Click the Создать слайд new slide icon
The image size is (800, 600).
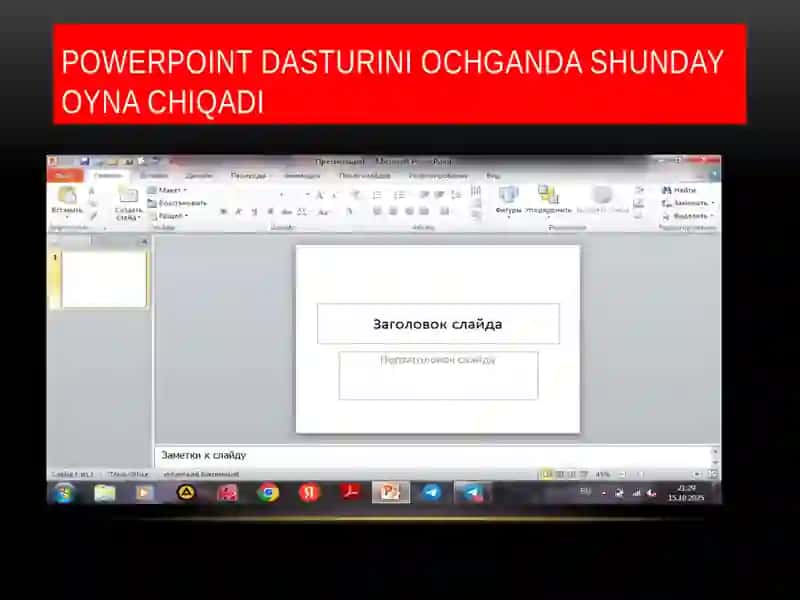coord(128,196)
